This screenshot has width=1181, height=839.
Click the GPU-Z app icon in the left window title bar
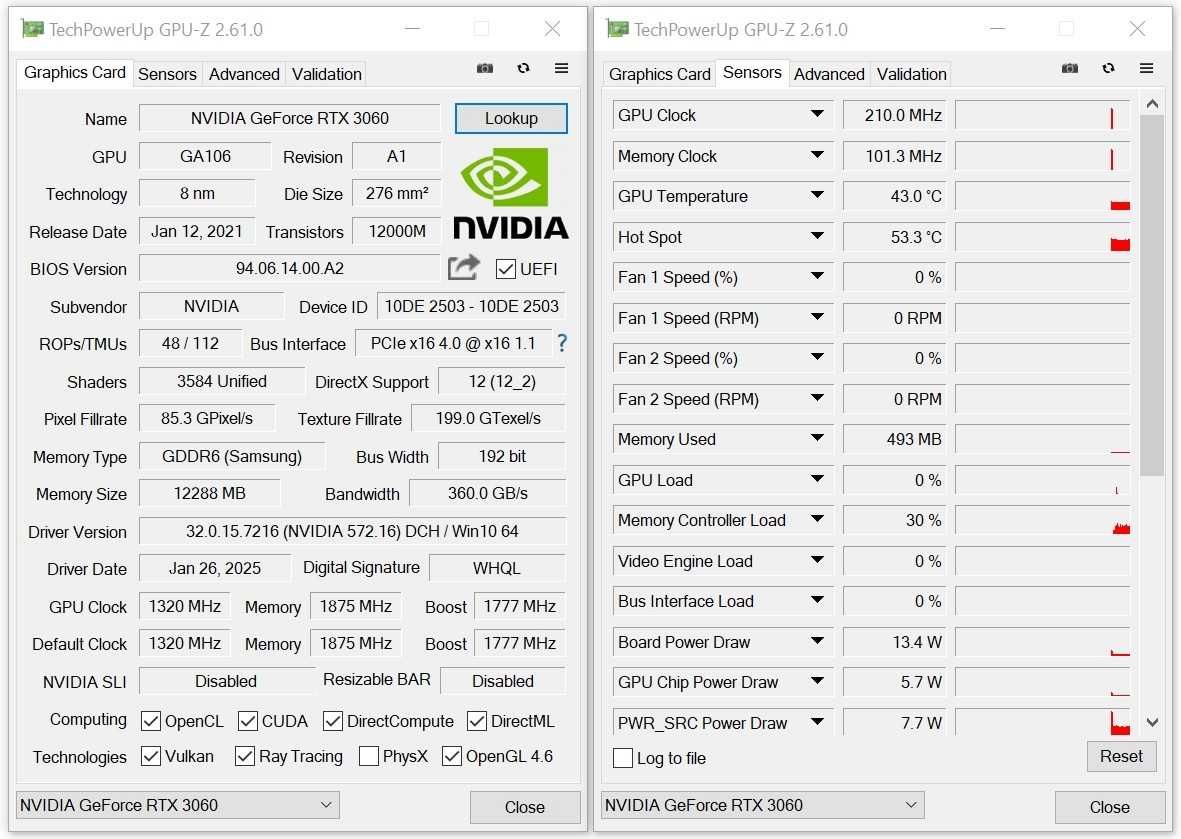[x=32, y=29]
